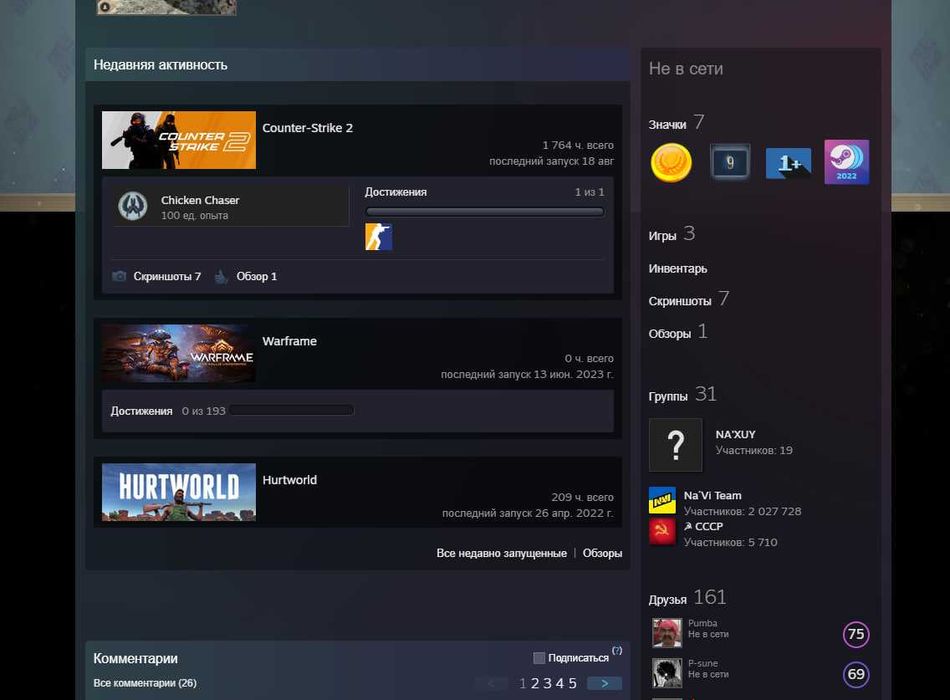The image size is (950, 700).
Task: Click the comment subscription help (?) icon
Action: point(617,650)
